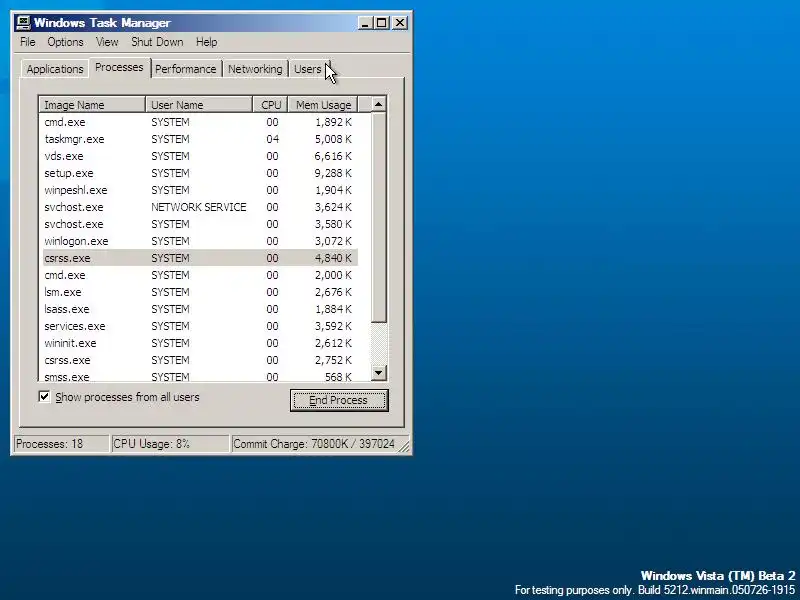
Task: Open the View menu
Action: pos(107,42)
